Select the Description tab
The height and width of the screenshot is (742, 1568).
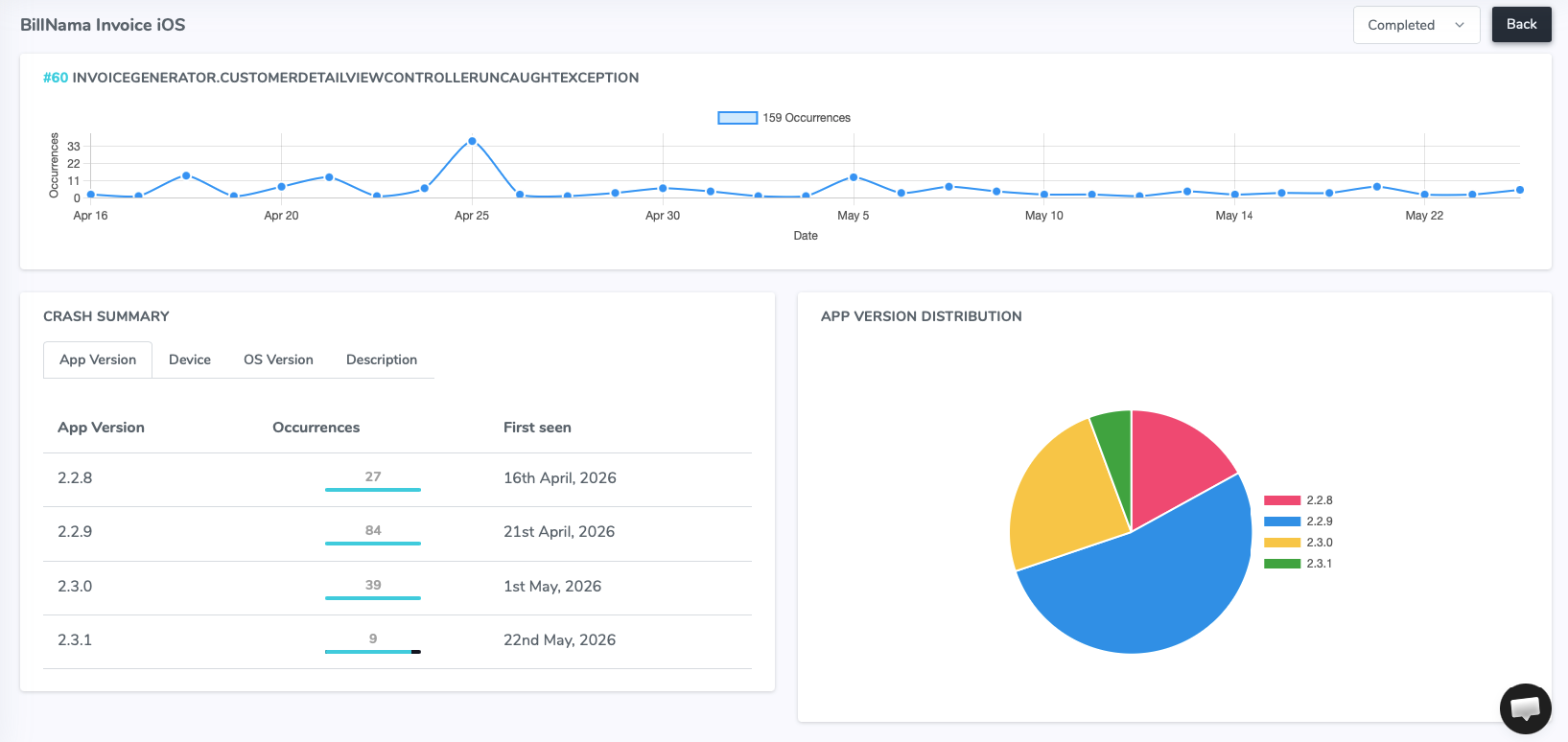click(x=382, y=359)
